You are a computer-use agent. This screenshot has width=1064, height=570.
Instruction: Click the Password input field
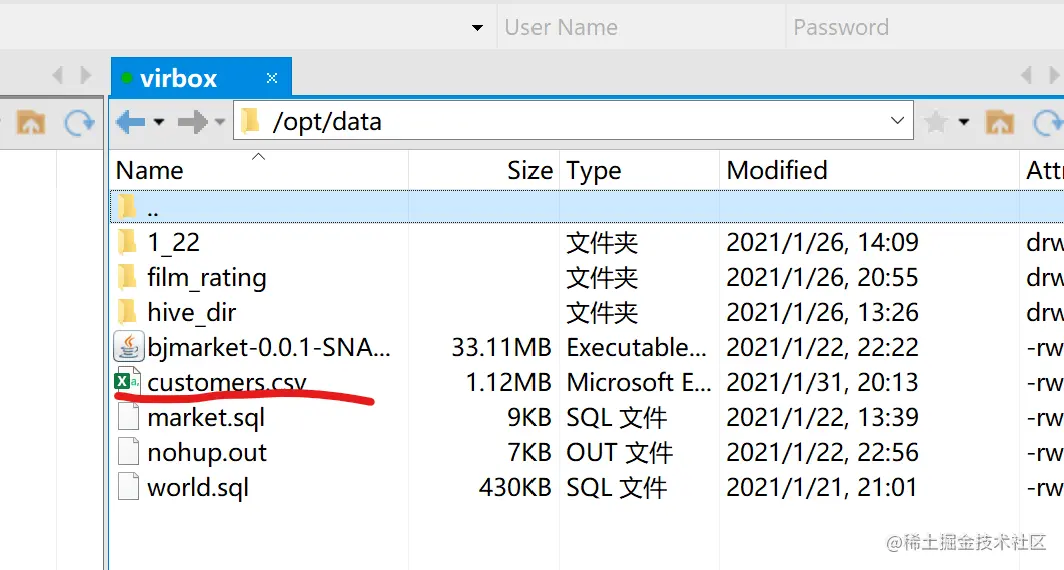click(x=925, y=27)
